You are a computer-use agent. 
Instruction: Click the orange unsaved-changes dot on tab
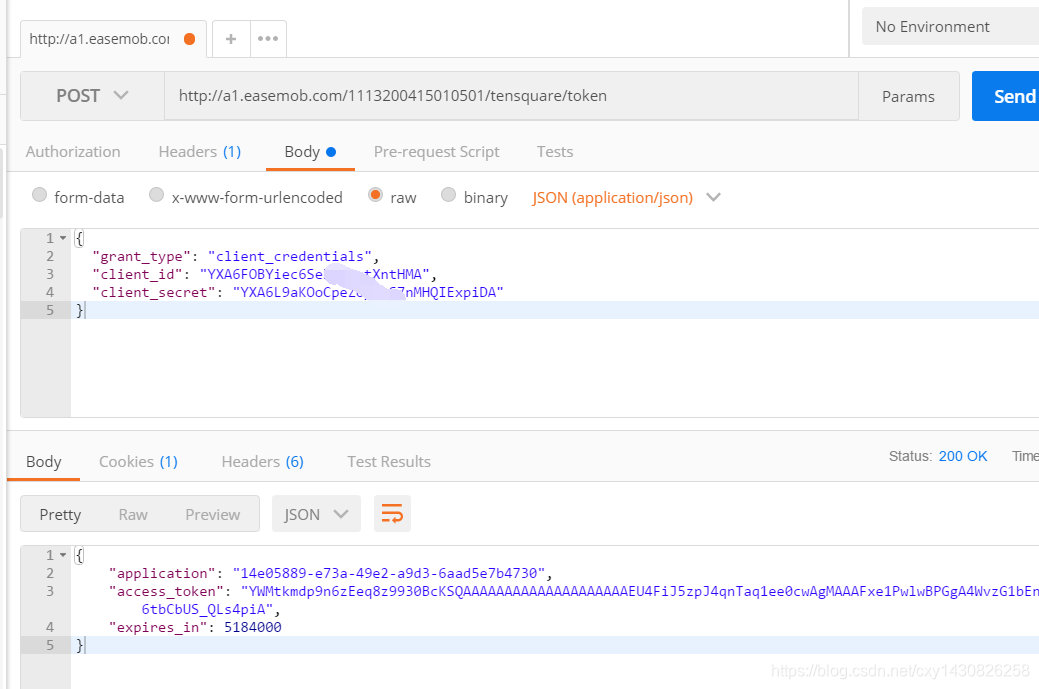click(190, 39)
